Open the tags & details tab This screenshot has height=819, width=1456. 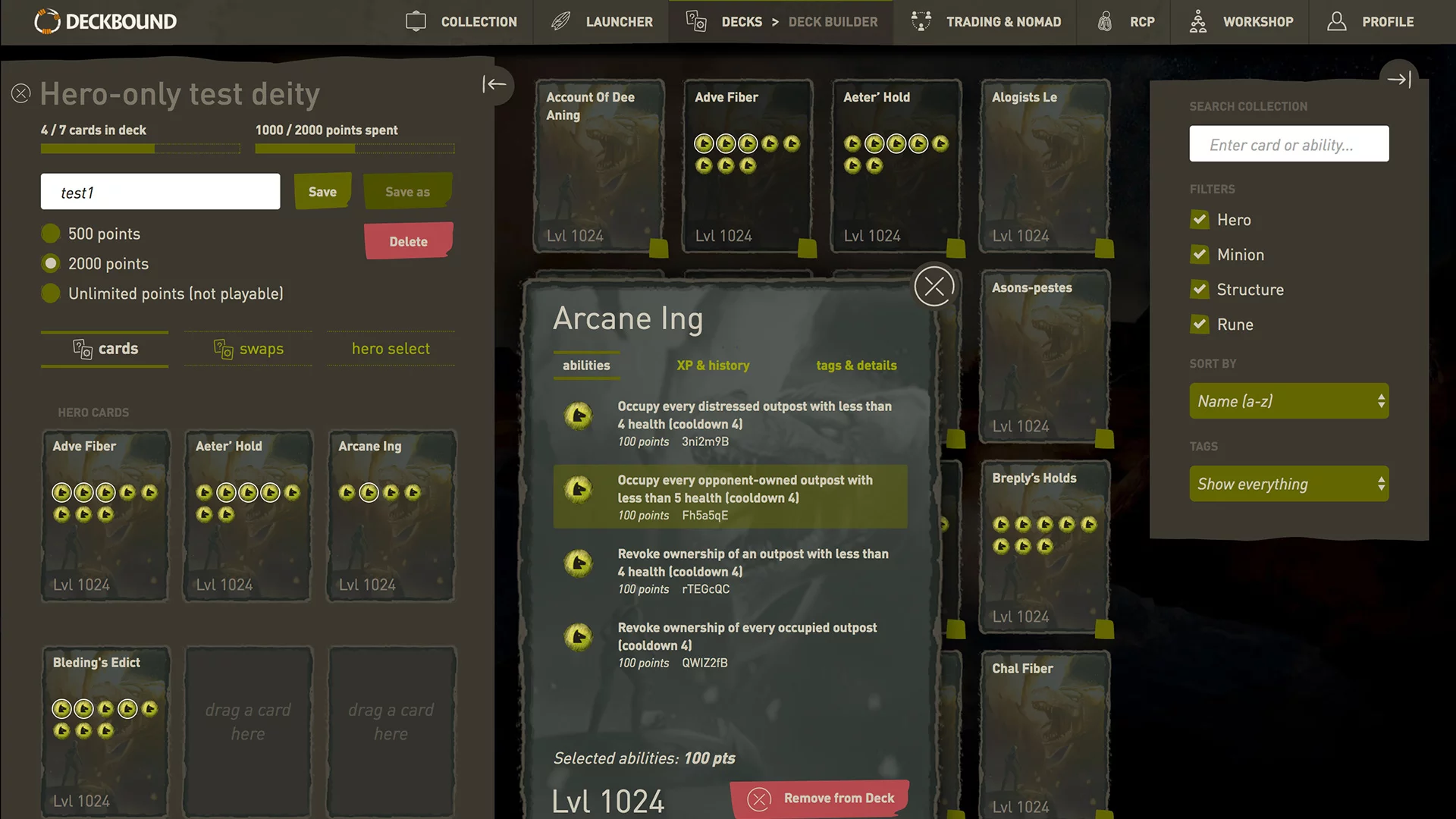pos(856,366)
